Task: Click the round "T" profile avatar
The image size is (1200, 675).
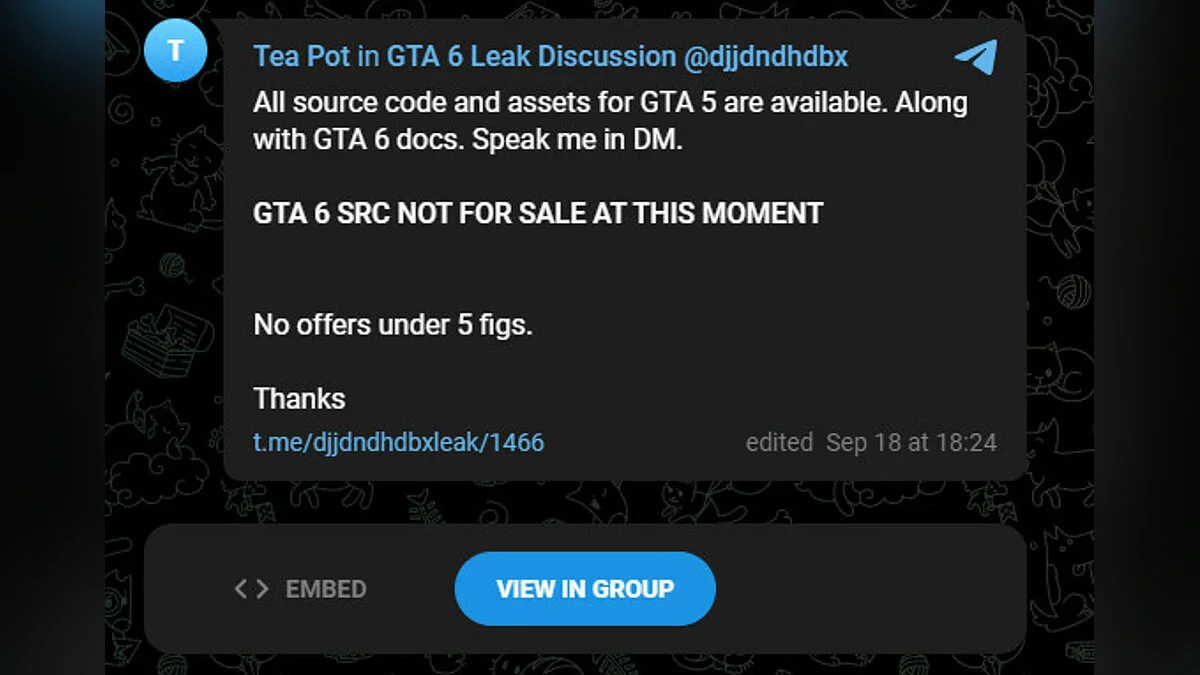Action: pyautogui.click(x=175, y=49)
